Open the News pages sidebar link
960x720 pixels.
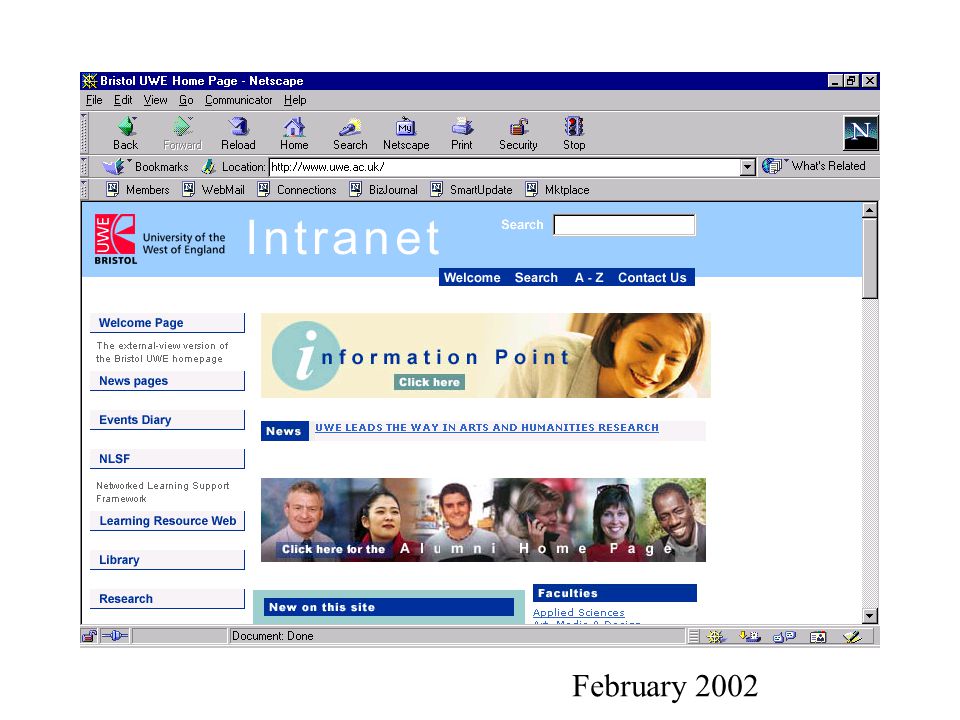pos(167,381)
